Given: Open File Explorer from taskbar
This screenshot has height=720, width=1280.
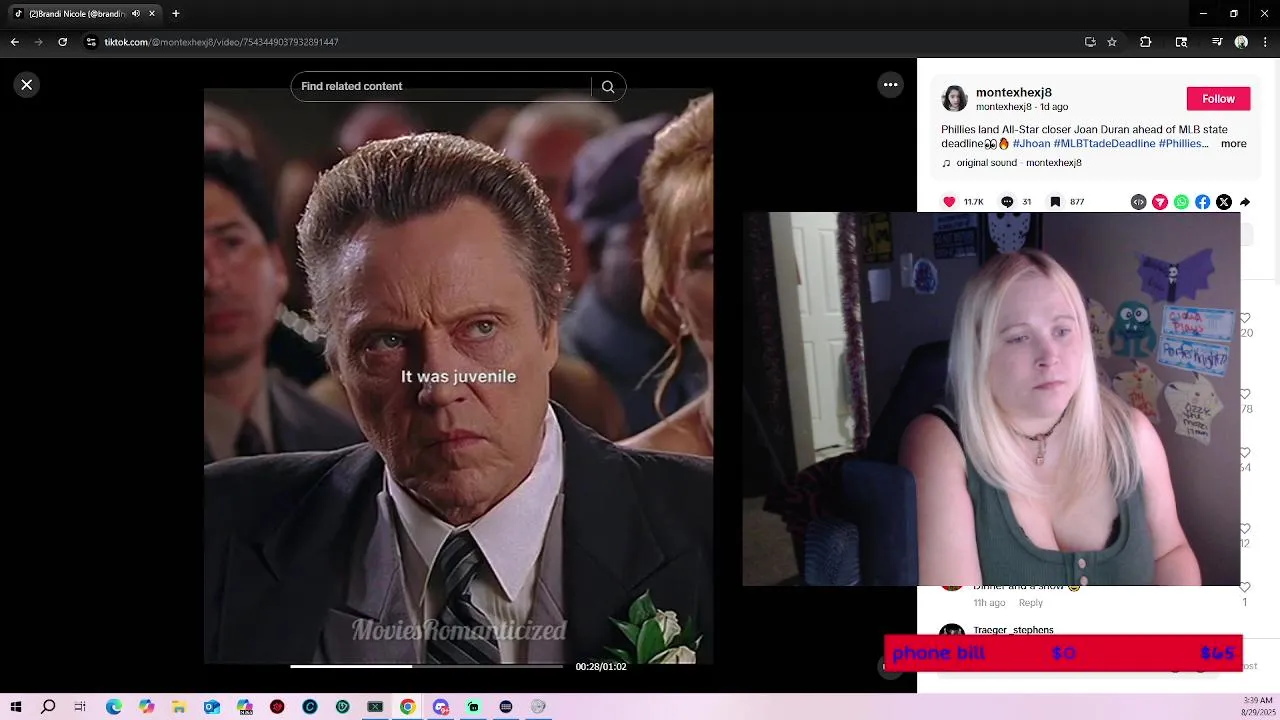Looking at the screenshot, I should (179, 707).
